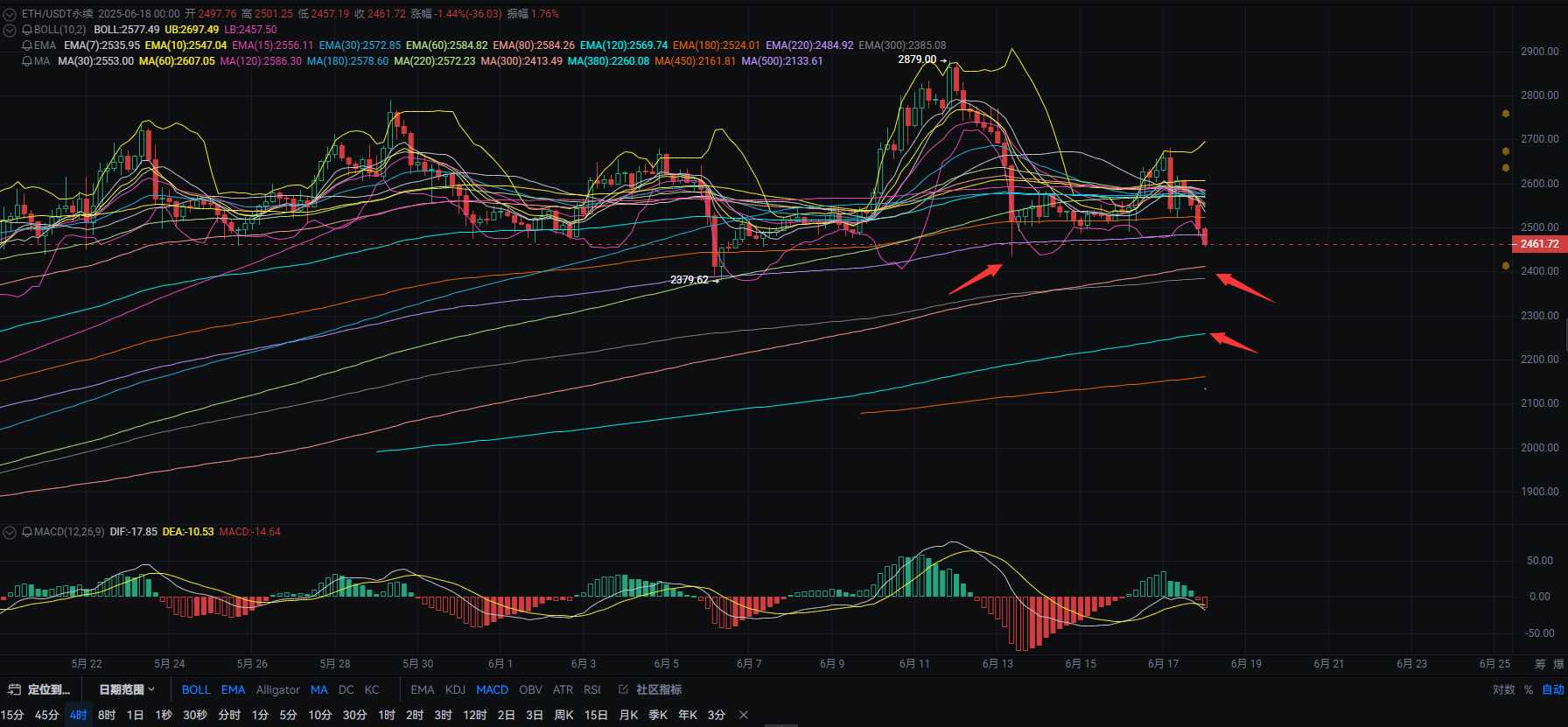Toggle the MACD sub-indicator
1568x727 pixels.
pos(492,689)
